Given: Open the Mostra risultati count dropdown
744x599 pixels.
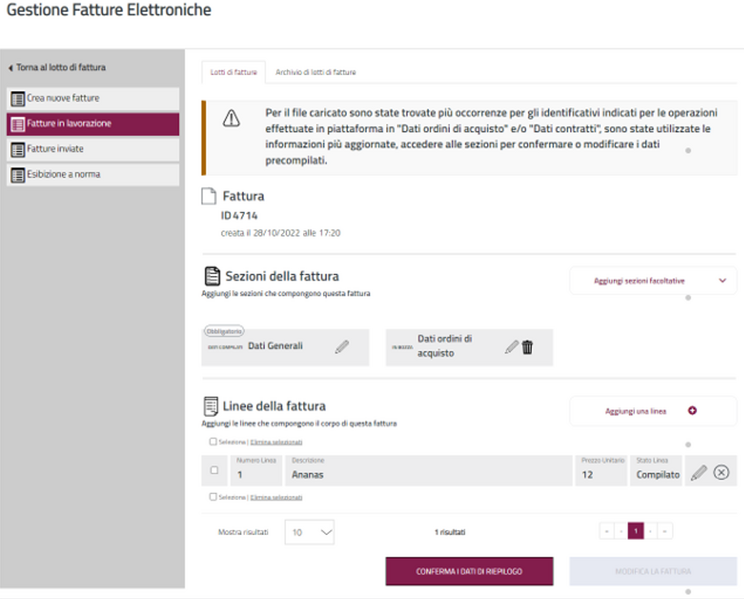Looking at the screenshot, I should point(310,532).
